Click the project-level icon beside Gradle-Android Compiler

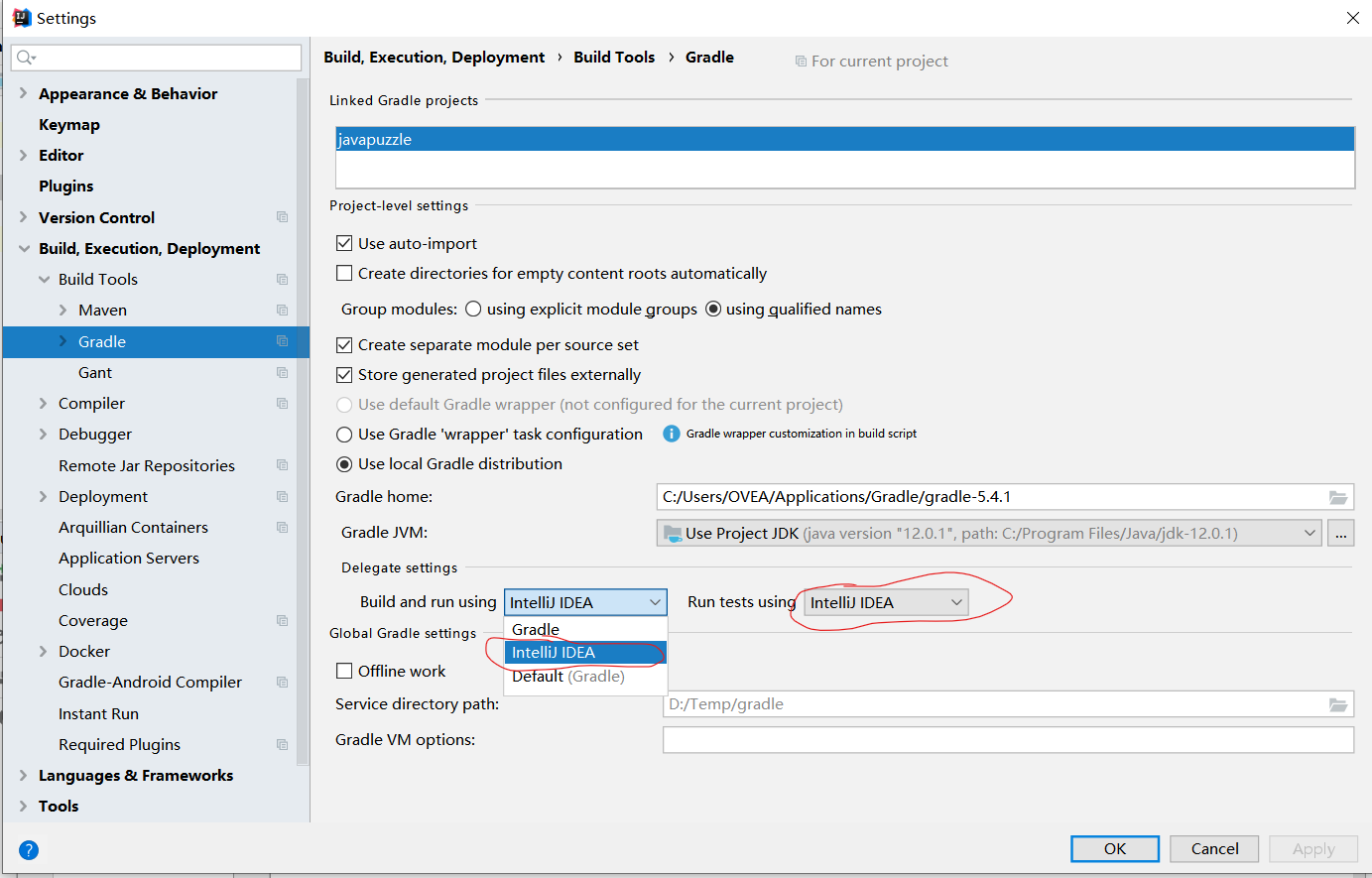pyautogui.click(x=283, y=682)
